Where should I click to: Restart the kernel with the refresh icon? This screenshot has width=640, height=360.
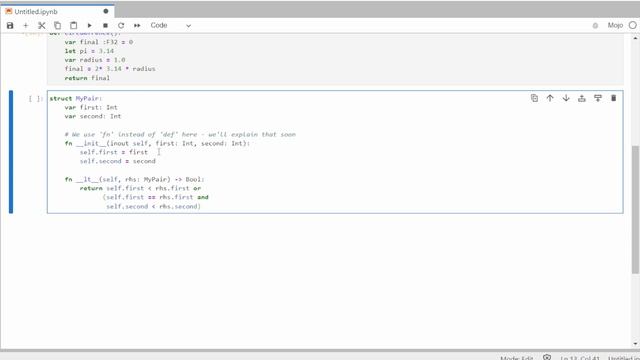121,25
